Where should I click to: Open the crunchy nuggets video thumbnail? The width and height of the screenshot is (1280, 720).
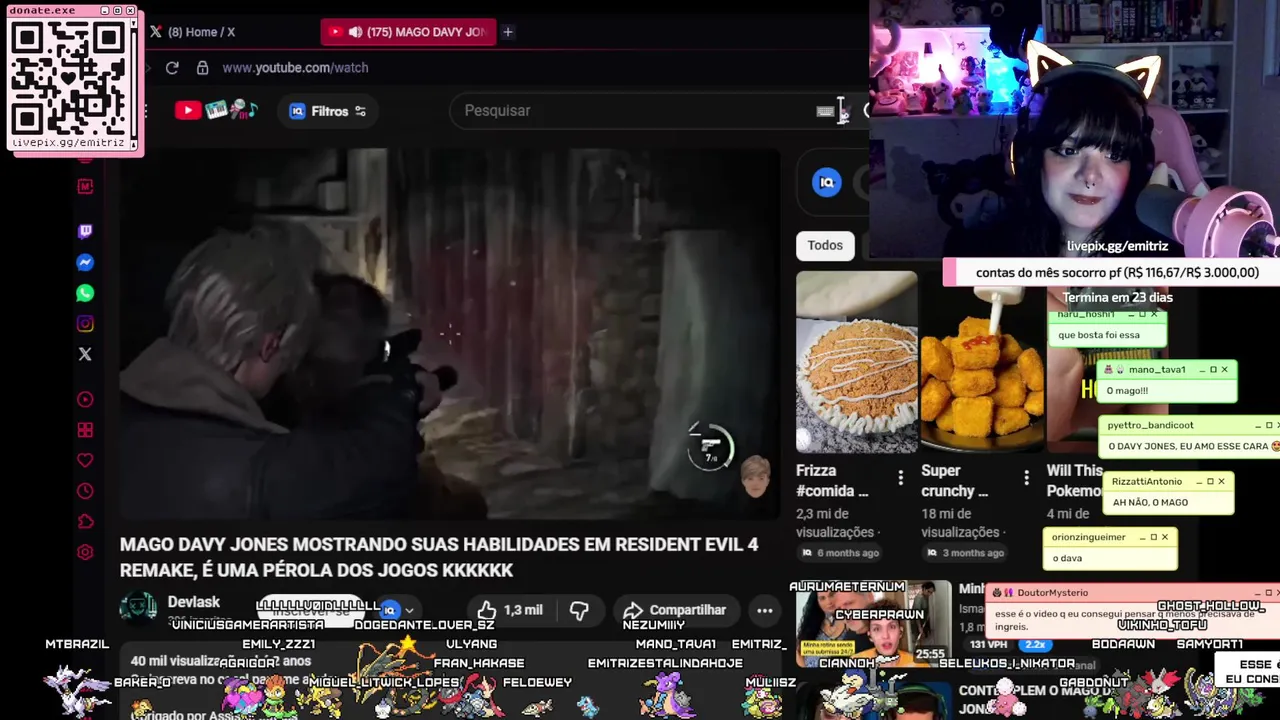click(x=981, y=362)
